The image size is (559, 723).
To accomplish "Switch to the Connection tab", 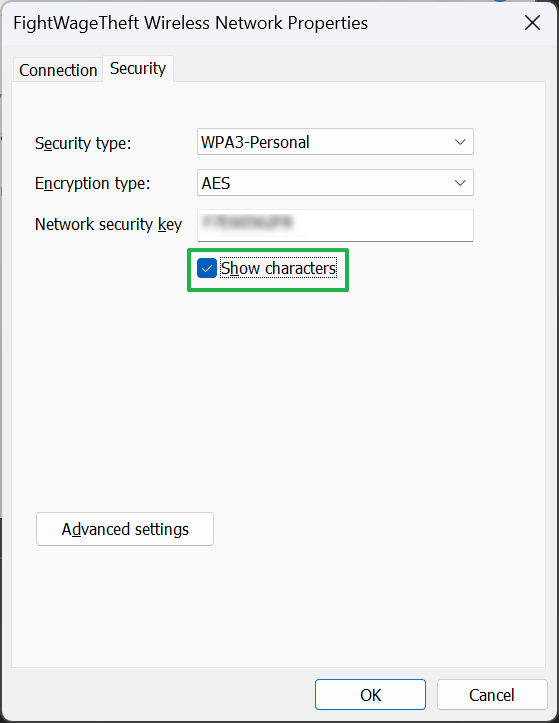I will tap(58, 70).
